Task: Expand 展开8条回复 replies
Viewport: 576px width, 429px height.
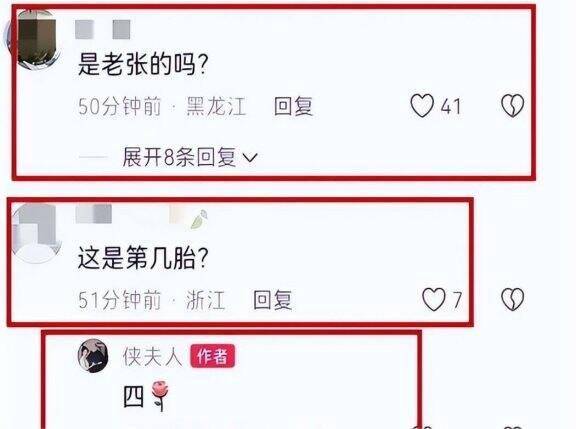Action: click(x=179, y=157)
